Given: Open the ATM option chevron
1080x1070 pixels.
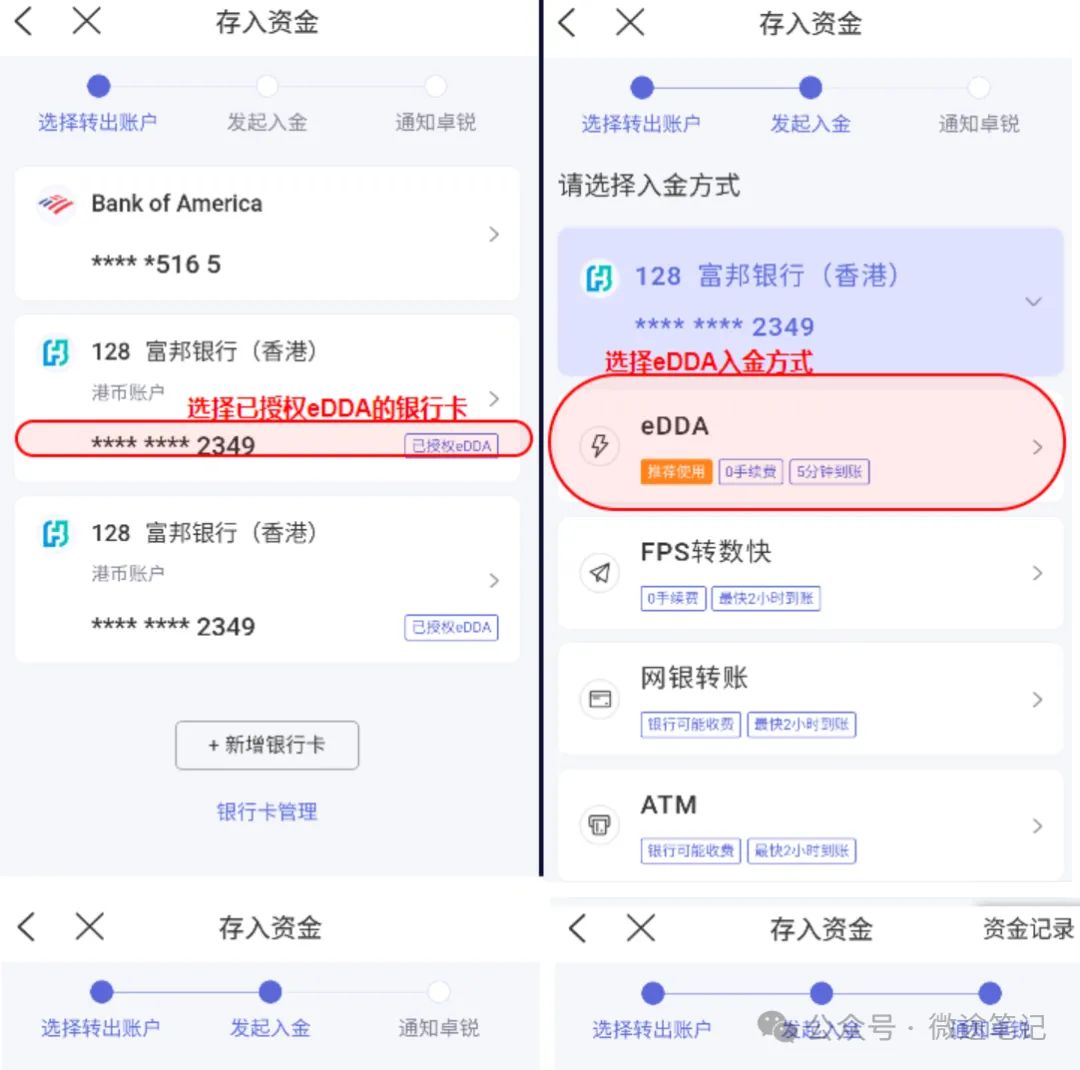Looking at the screenshot, I should [x=1037, y=825].
